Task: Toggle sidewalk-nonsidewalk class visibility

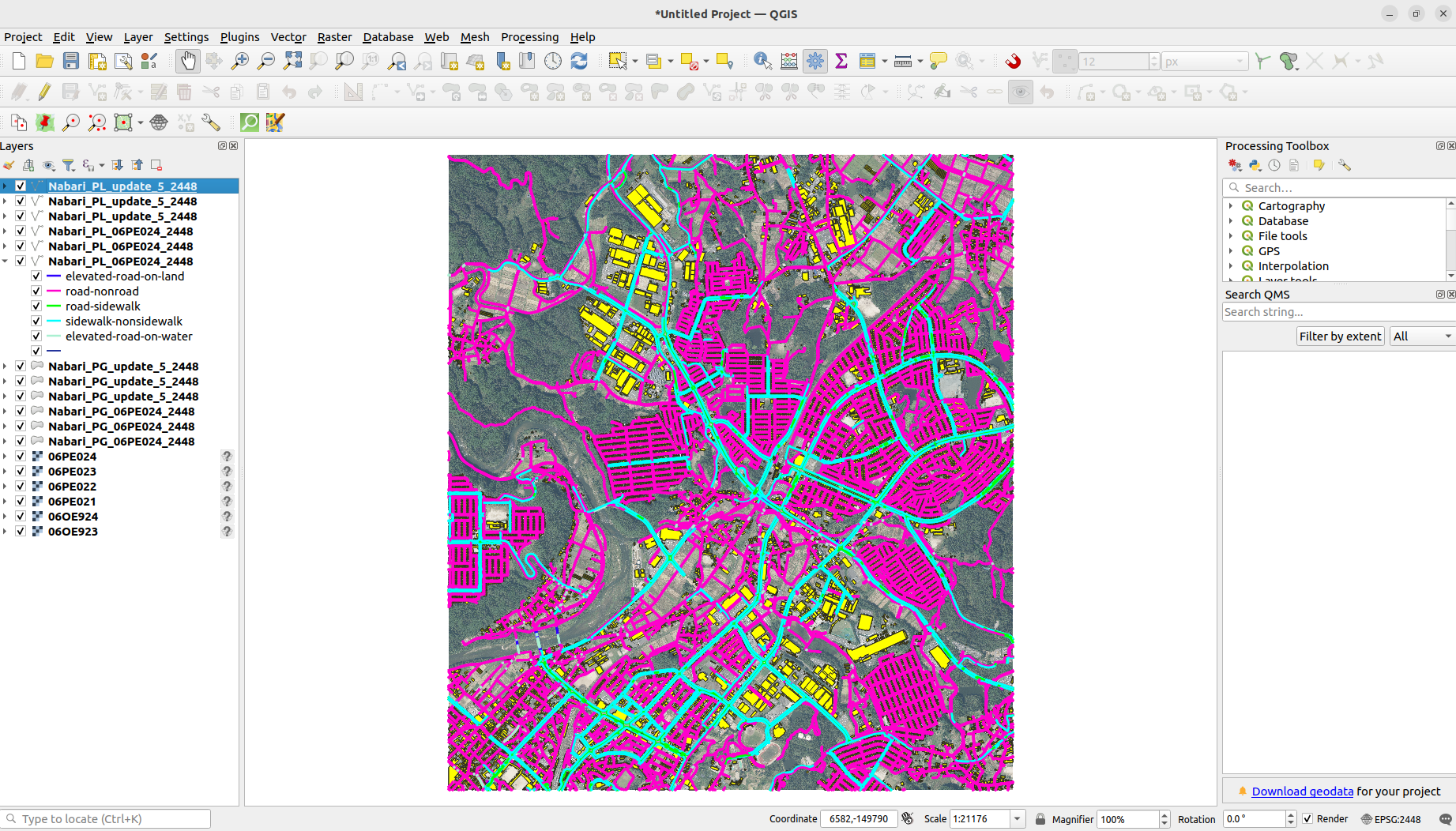Action: coord(36,321)
